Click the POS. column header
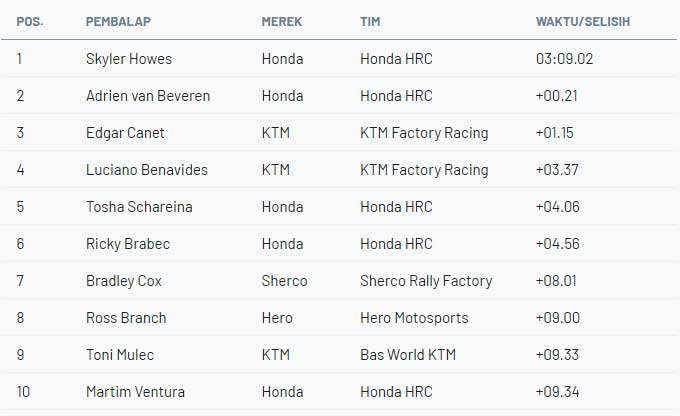The width and height of the screenshot is (680, 416). (29, 21)
